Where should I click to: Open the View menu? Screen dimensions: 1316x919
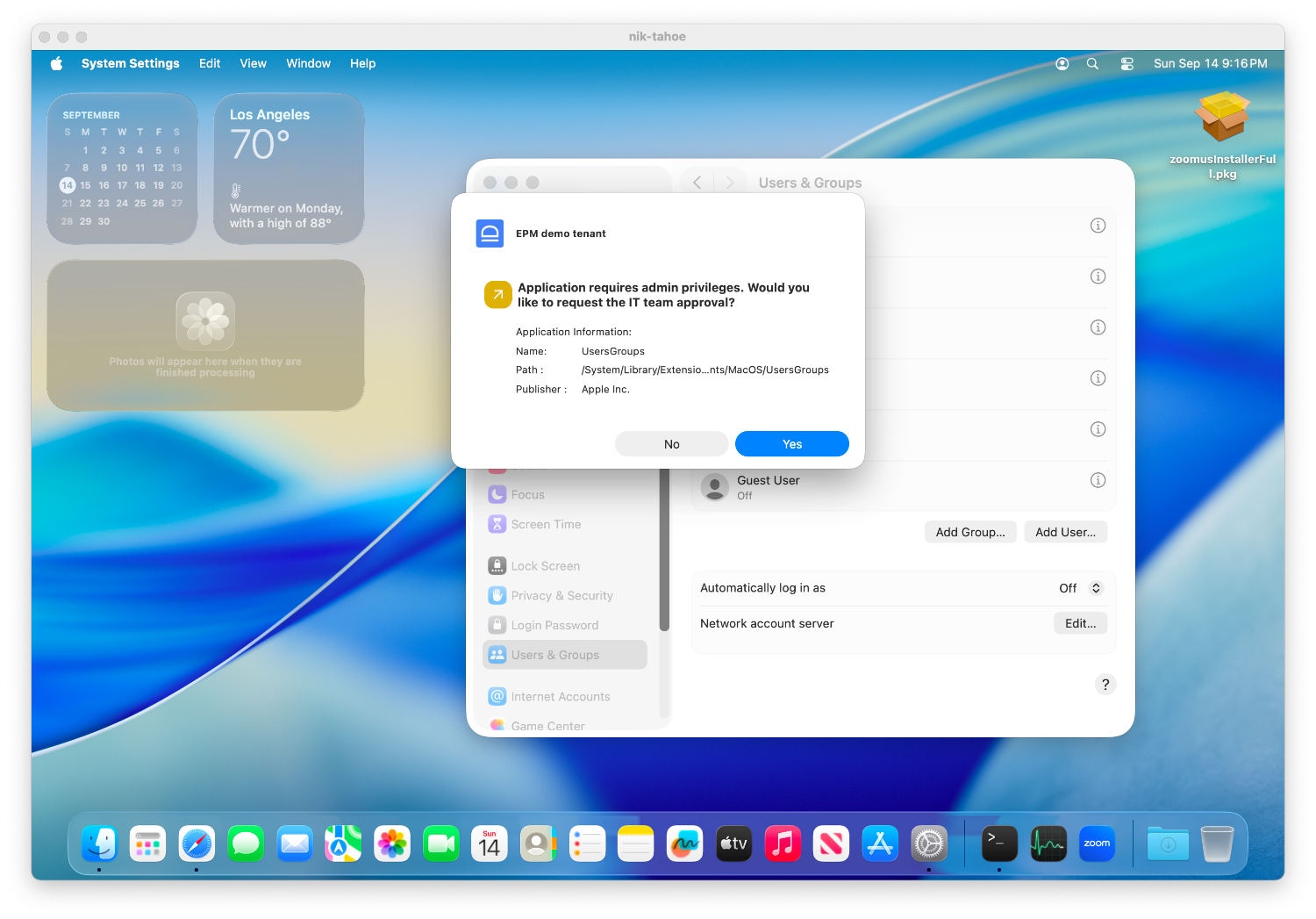[x=253, y=63]
